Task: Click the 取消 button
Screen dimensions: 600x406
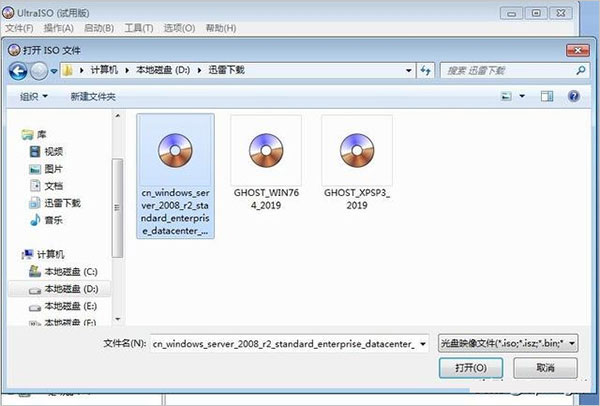Action: 545,368
